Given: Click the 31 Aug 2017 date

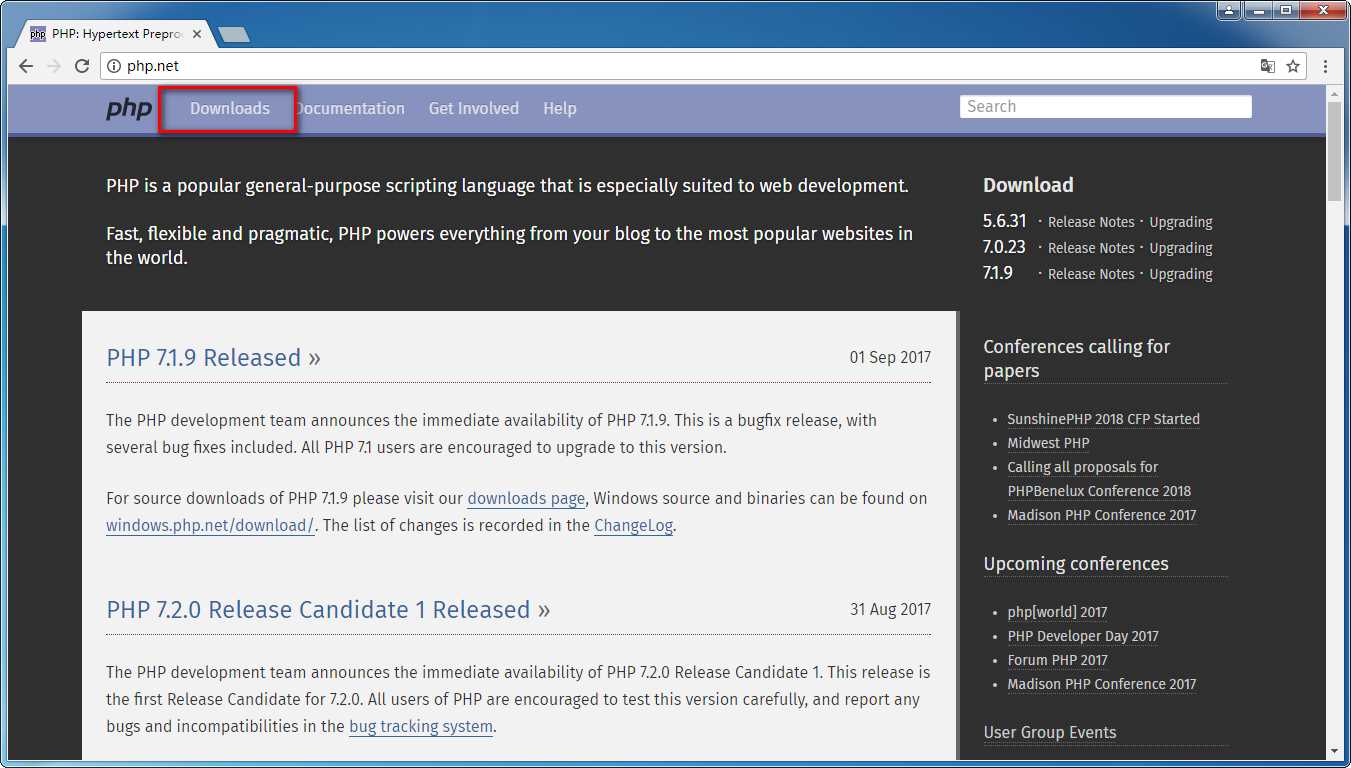Looking at the screenshot, I should (890, 609).
